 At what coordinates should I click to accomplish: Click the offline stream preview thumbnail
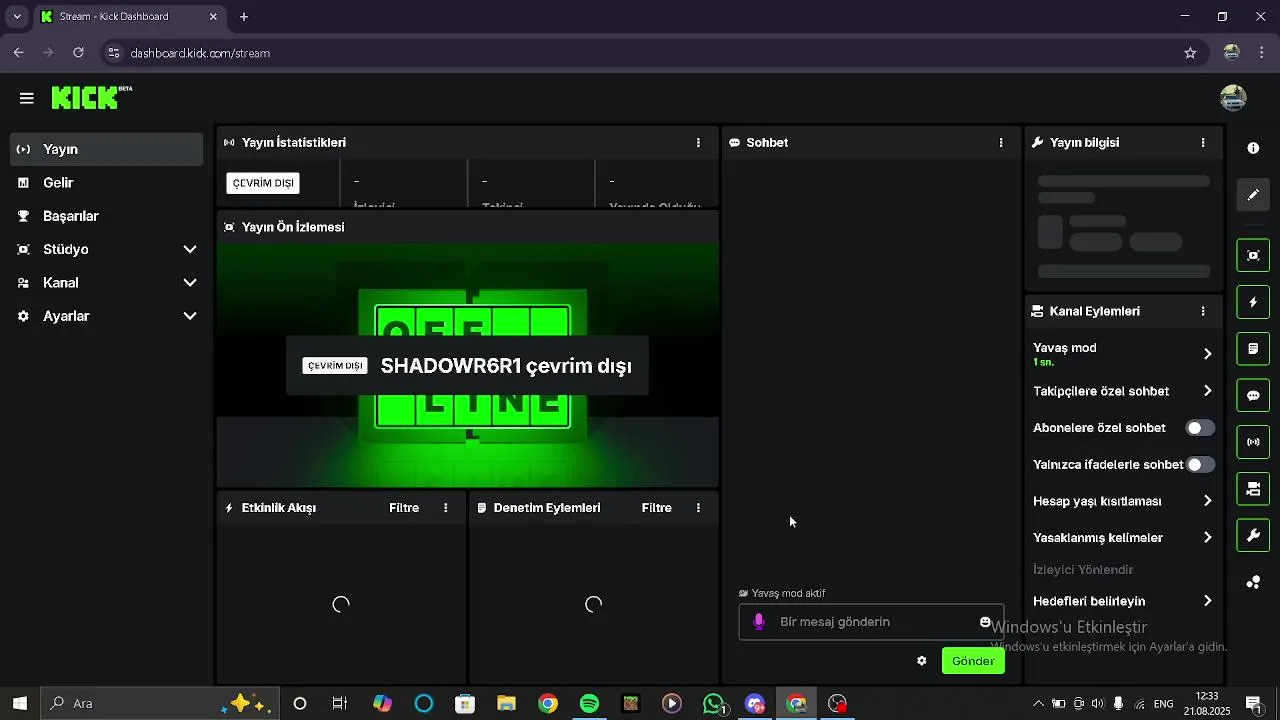point(468,365)
